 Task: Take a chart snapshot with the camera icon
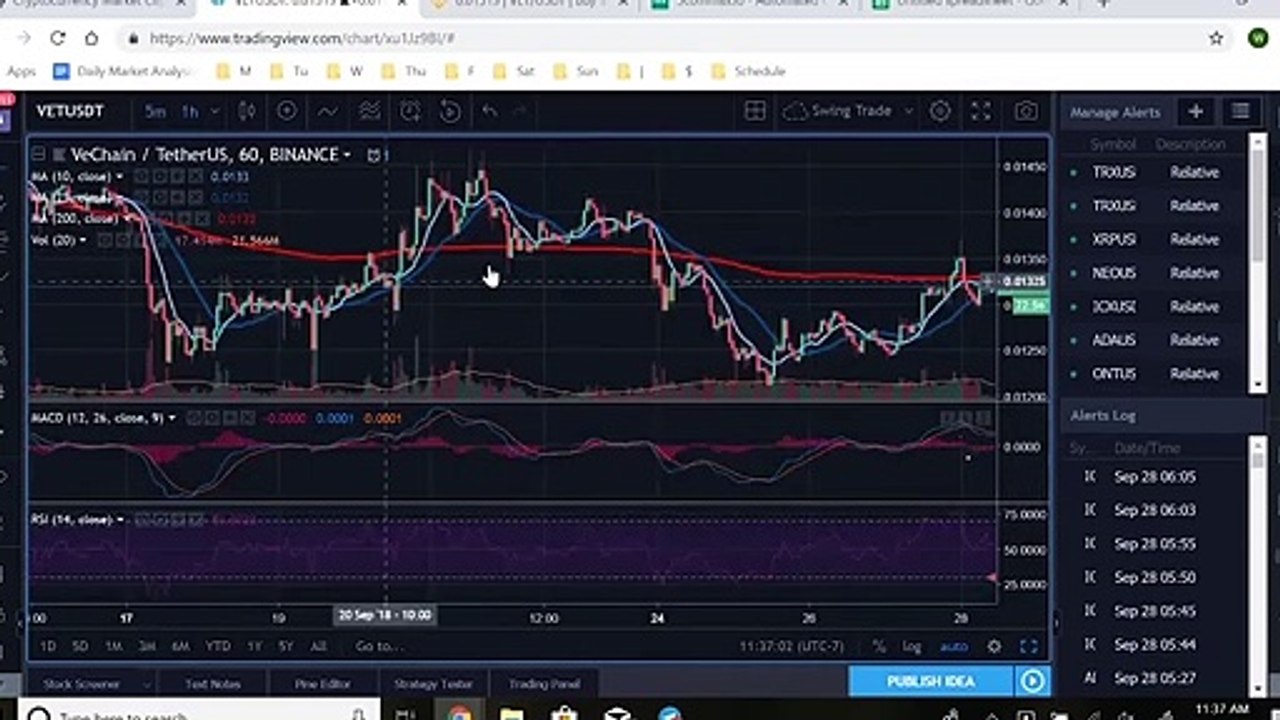(x=1026, y=111)
